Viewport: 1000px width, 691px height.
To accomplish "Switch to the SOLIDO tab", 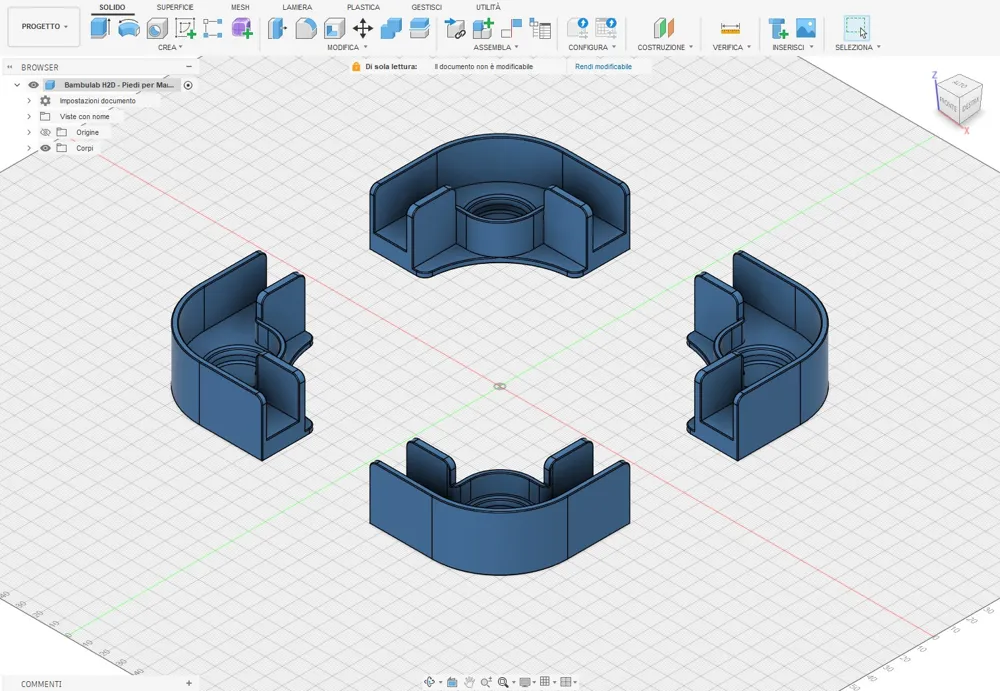I will [112, 7].
